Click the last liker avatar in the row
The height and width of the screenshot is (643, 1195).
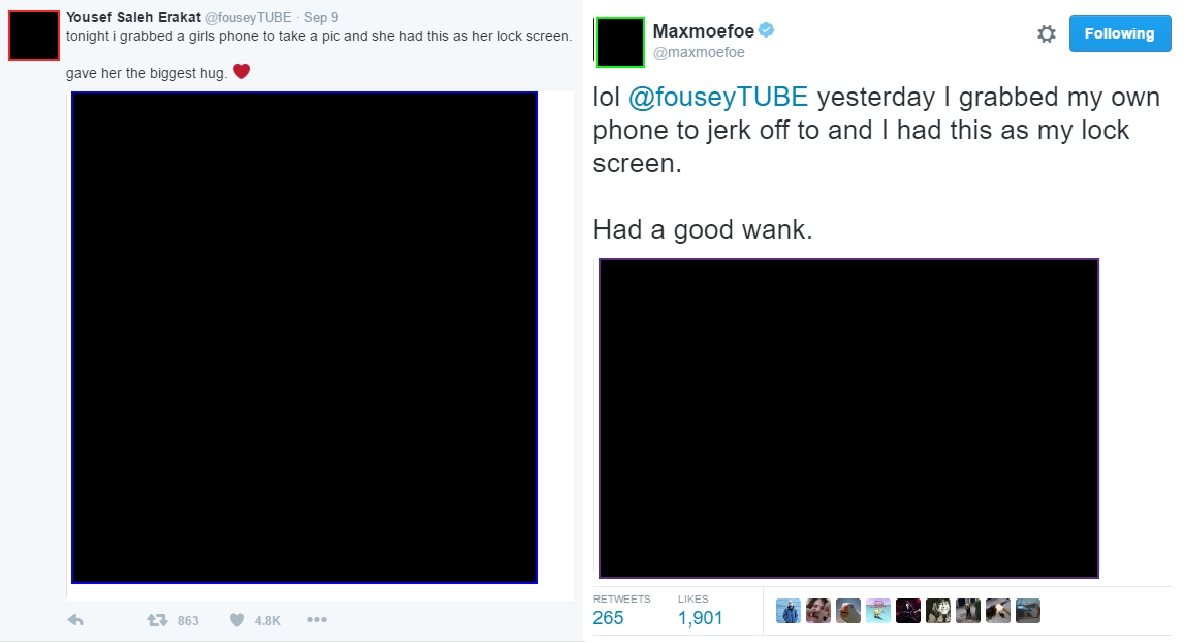pyautogui.click(x=1028, y=610)
